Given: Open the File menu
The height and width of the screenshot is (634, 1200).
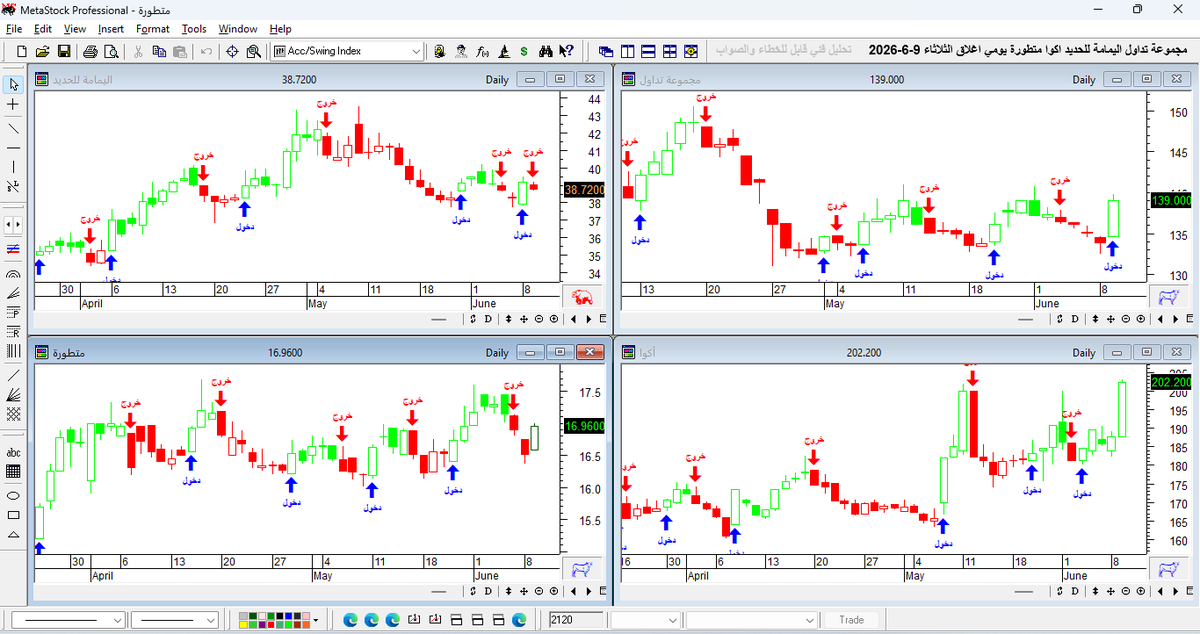Looking at the screenshot, I should coord(14,29).
